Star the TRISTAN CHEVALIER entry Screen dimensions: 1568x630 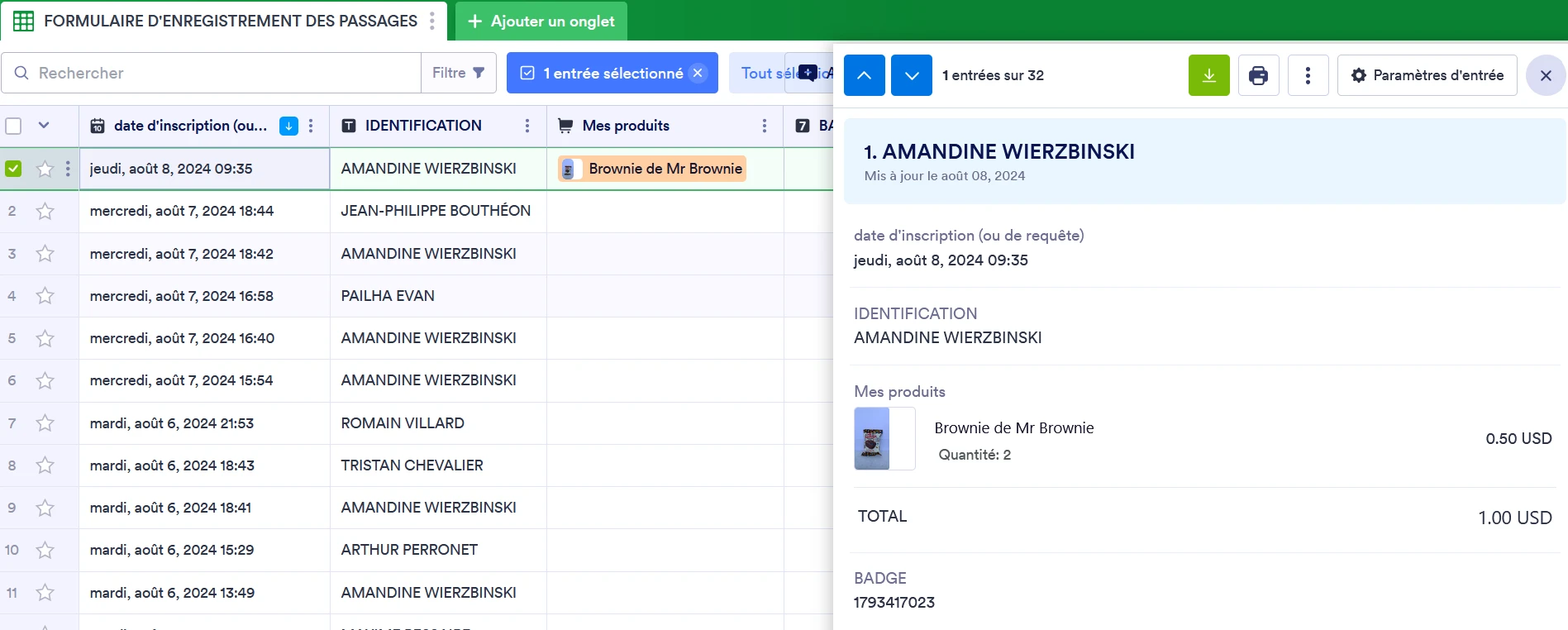coord(45,465)
